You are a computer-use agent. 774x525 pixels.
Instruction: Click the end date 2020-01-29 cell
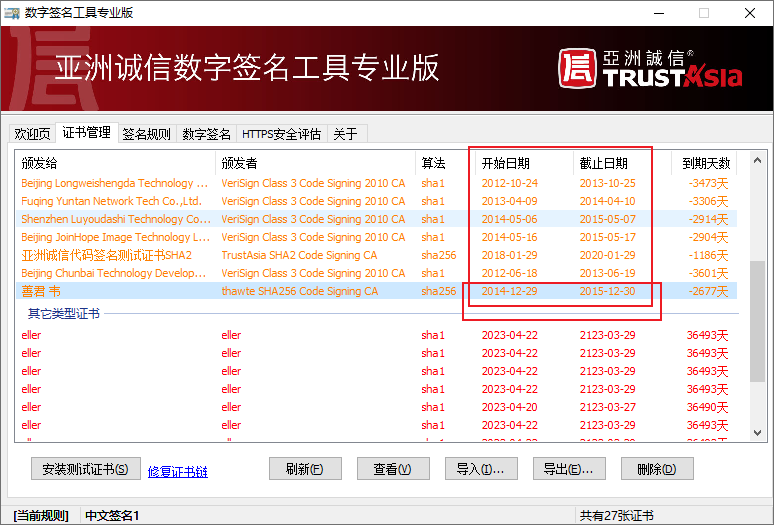pyautogui.click(x=607, y=255)
